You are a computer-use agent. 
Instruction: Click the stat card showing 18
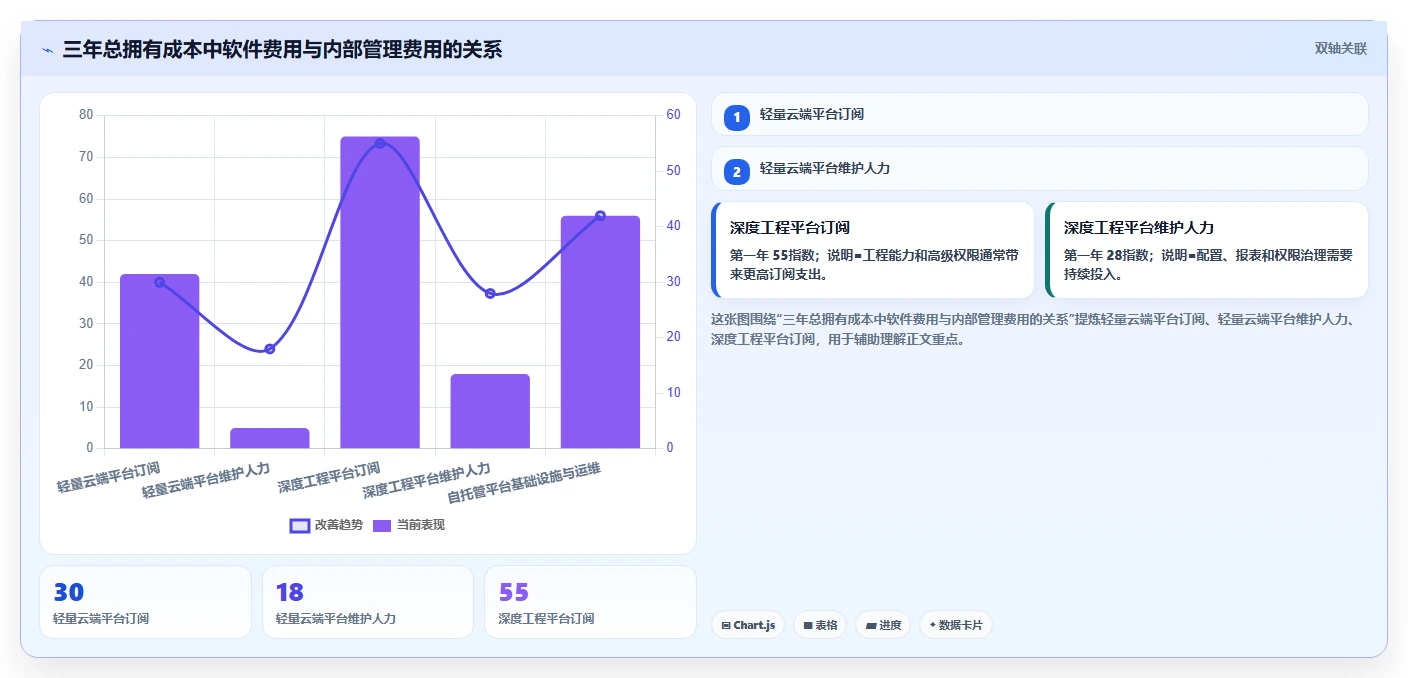coord(368,602)
